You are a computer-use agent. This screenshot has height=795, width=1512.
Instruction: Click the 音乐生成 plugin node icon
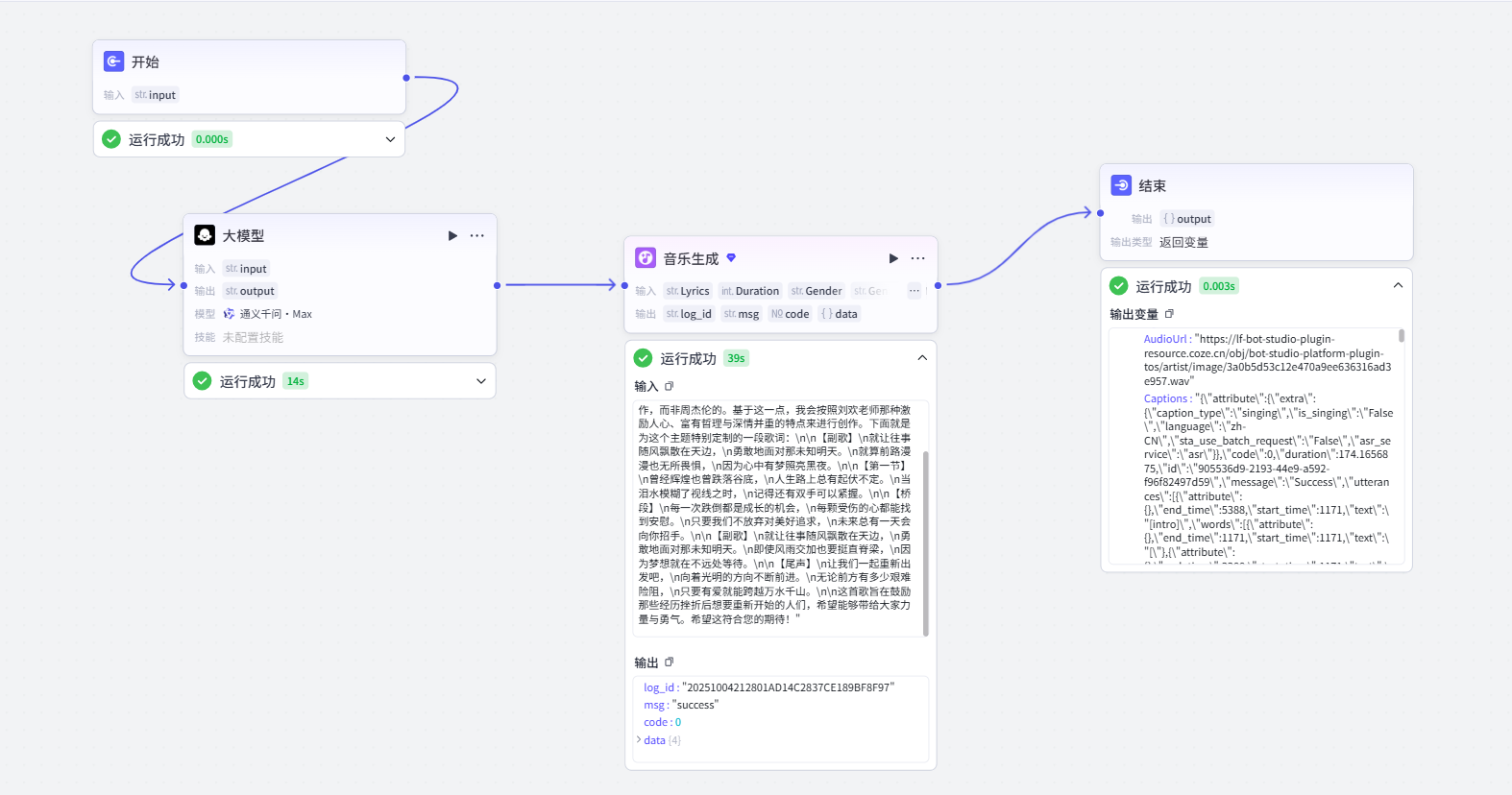point(646,258)
